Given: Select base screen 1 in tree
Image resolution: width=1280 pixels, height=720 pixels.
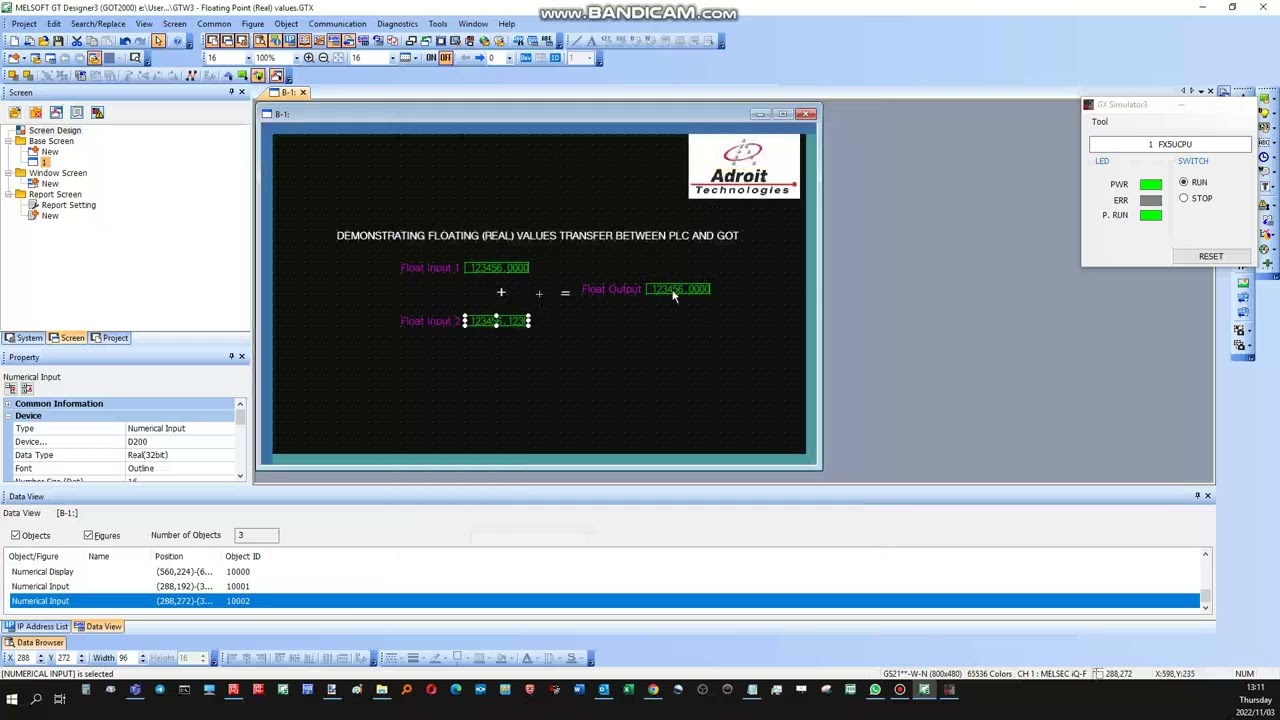Looking at the screenshot, I should (44, 162).
